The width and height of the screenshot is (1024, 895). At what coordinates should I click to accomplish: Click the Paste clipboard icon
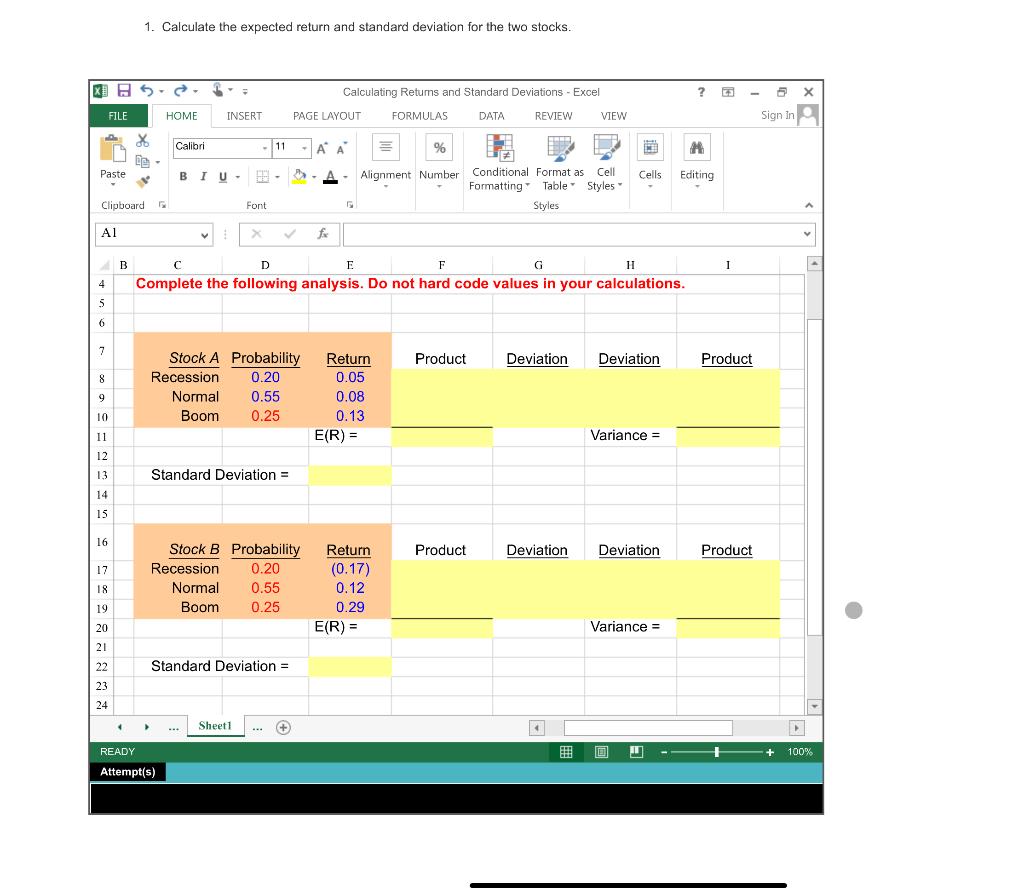pos(112,148)
